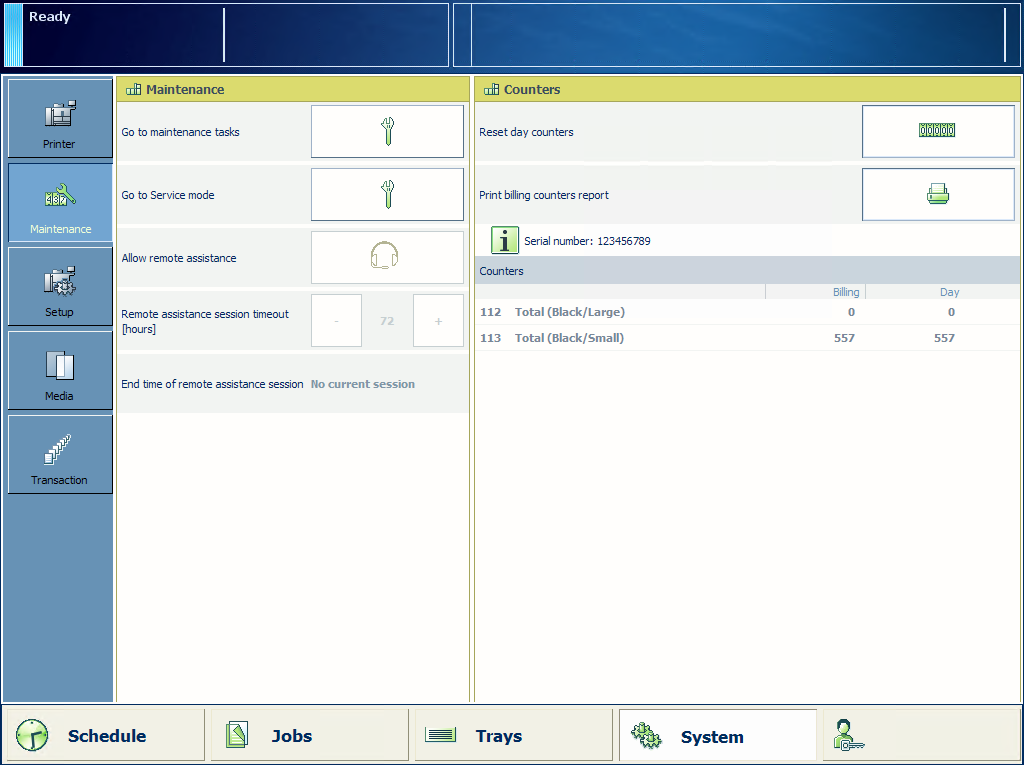Viewport: 1024px width, 765px height.
Task: Enter Service mode via wrench button
Action: 387,195
